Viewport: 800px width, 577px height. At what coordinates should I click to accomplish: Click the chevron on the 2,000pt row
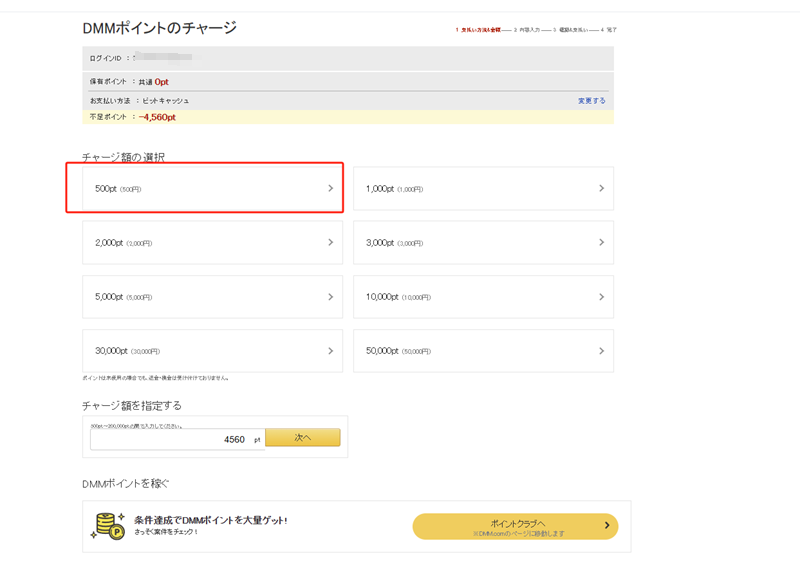331,242
